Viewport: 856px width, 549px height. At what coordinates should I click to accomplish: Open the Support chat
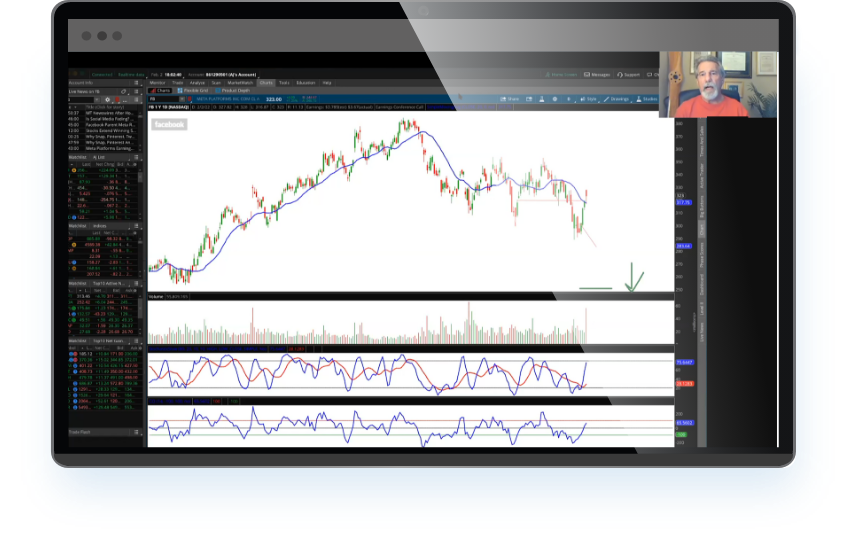click(628, 75)
